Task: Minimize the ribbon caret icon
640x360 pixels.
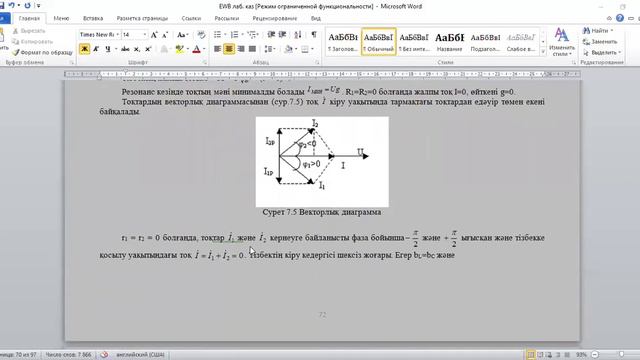Action: [x=609, y=18]
